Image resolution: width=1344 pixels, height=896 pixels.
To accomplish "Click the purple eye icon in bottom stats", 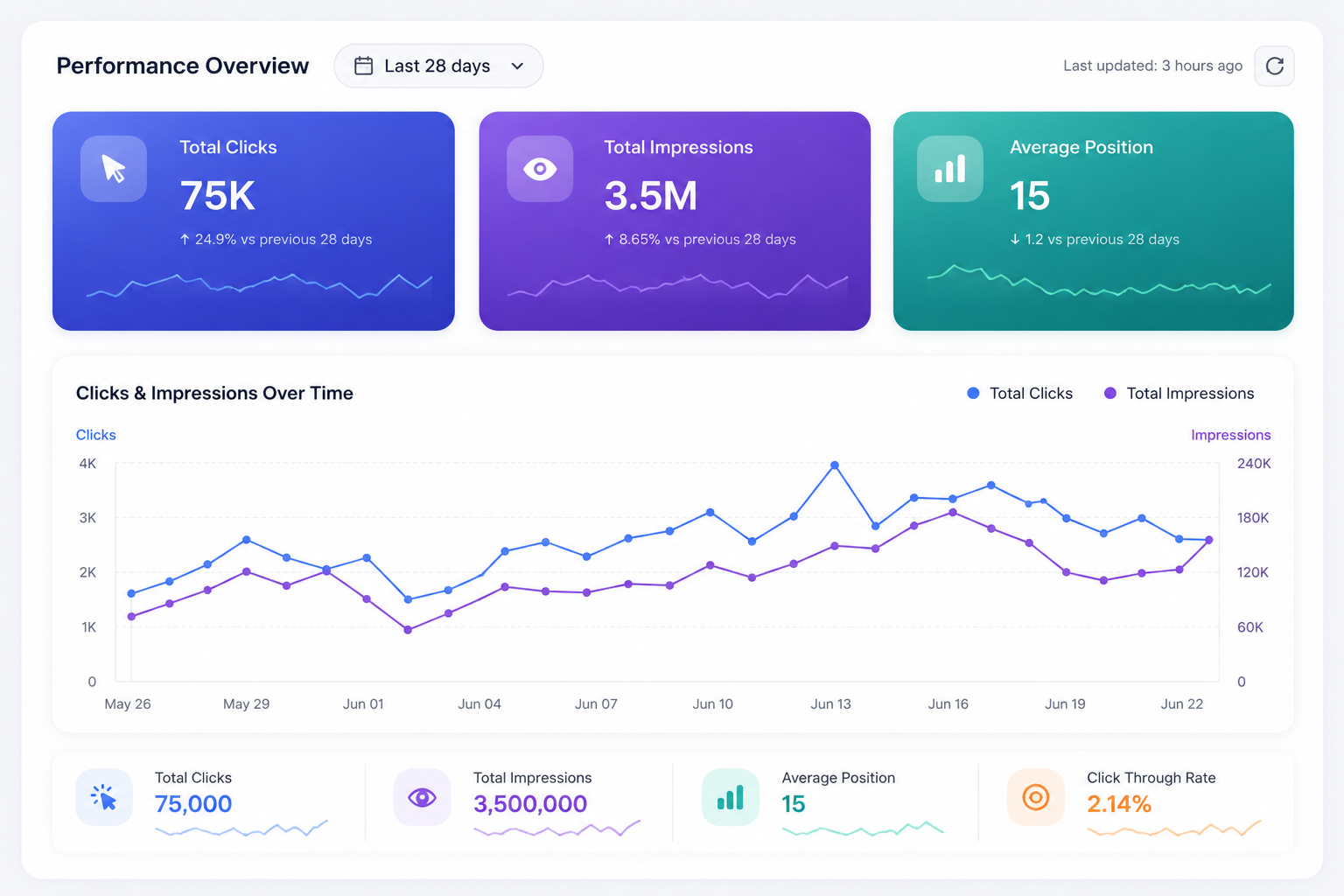I will (422, 797).
